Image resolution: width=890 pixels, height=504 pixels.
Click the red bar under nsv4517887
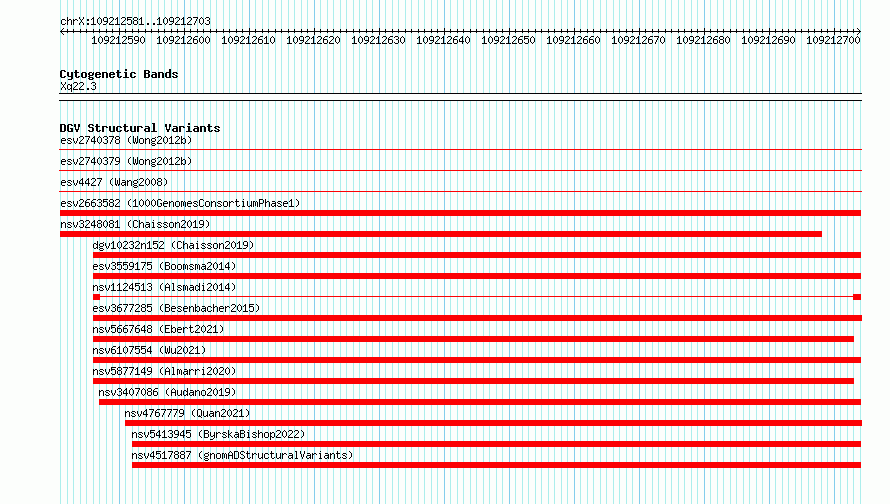[497, 465]
